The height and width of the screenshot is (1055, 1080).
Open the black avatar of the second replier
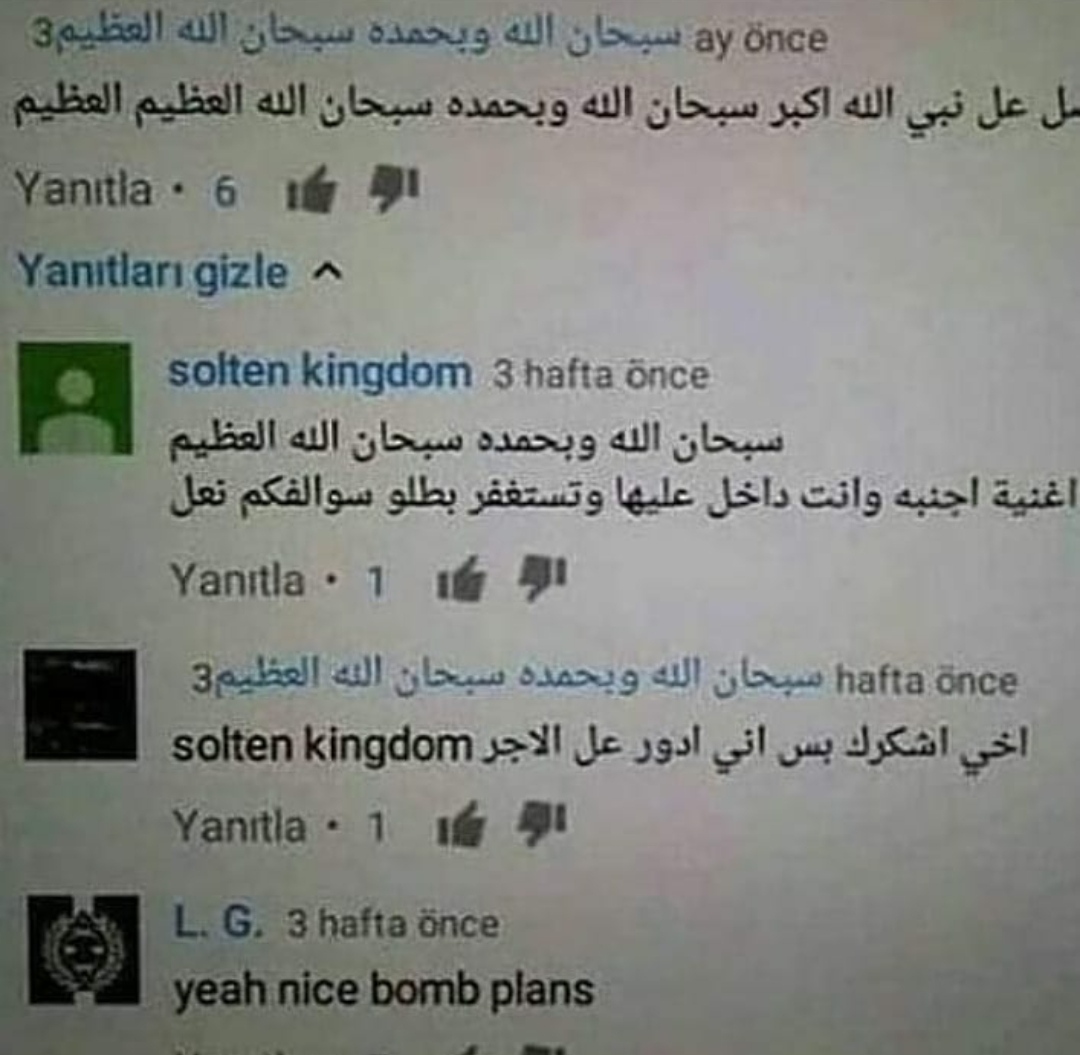click(x=81, y=704)
